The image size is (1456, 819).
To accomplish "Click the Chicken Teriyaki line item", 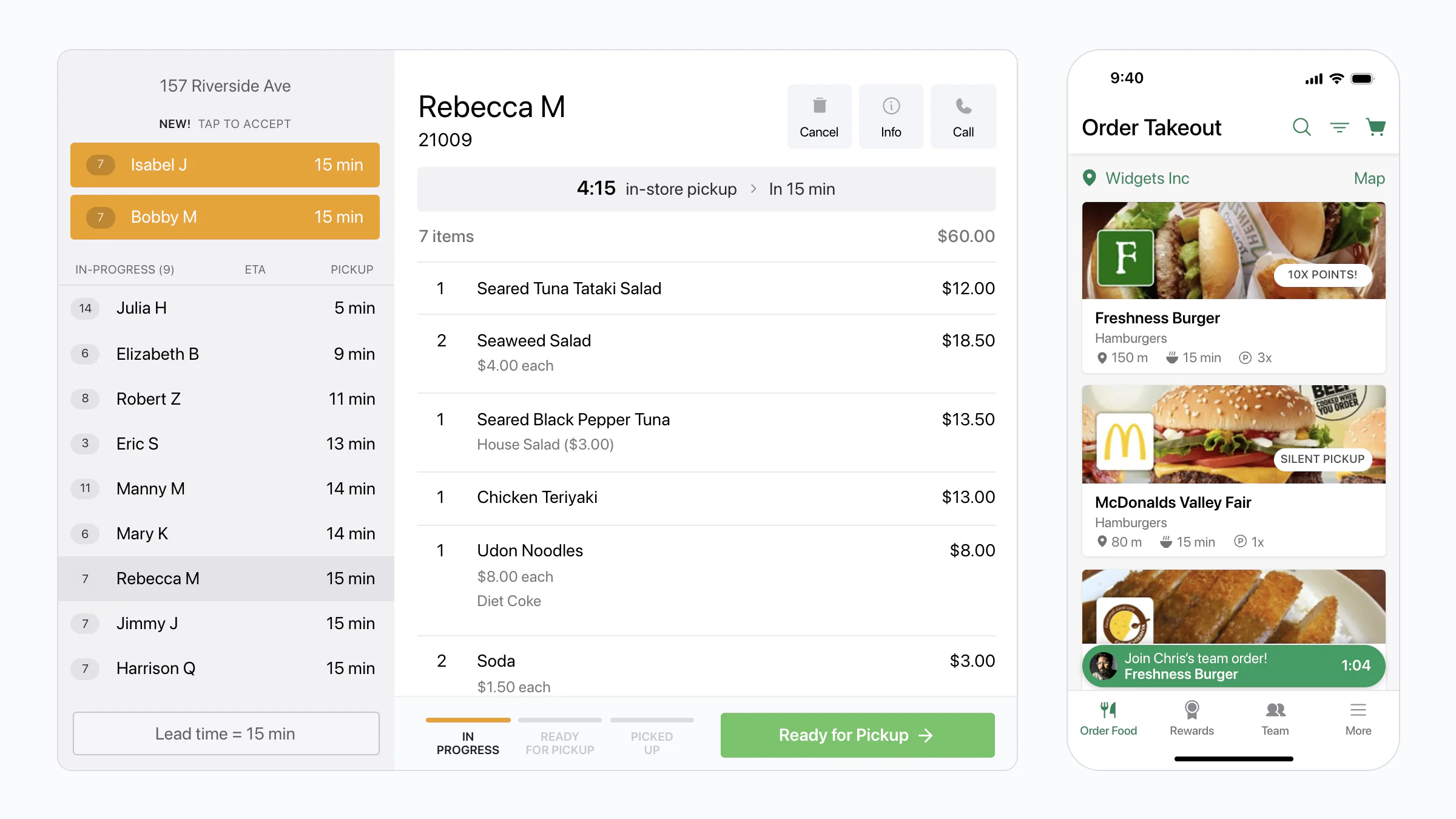I will click(x=706, y=497).
